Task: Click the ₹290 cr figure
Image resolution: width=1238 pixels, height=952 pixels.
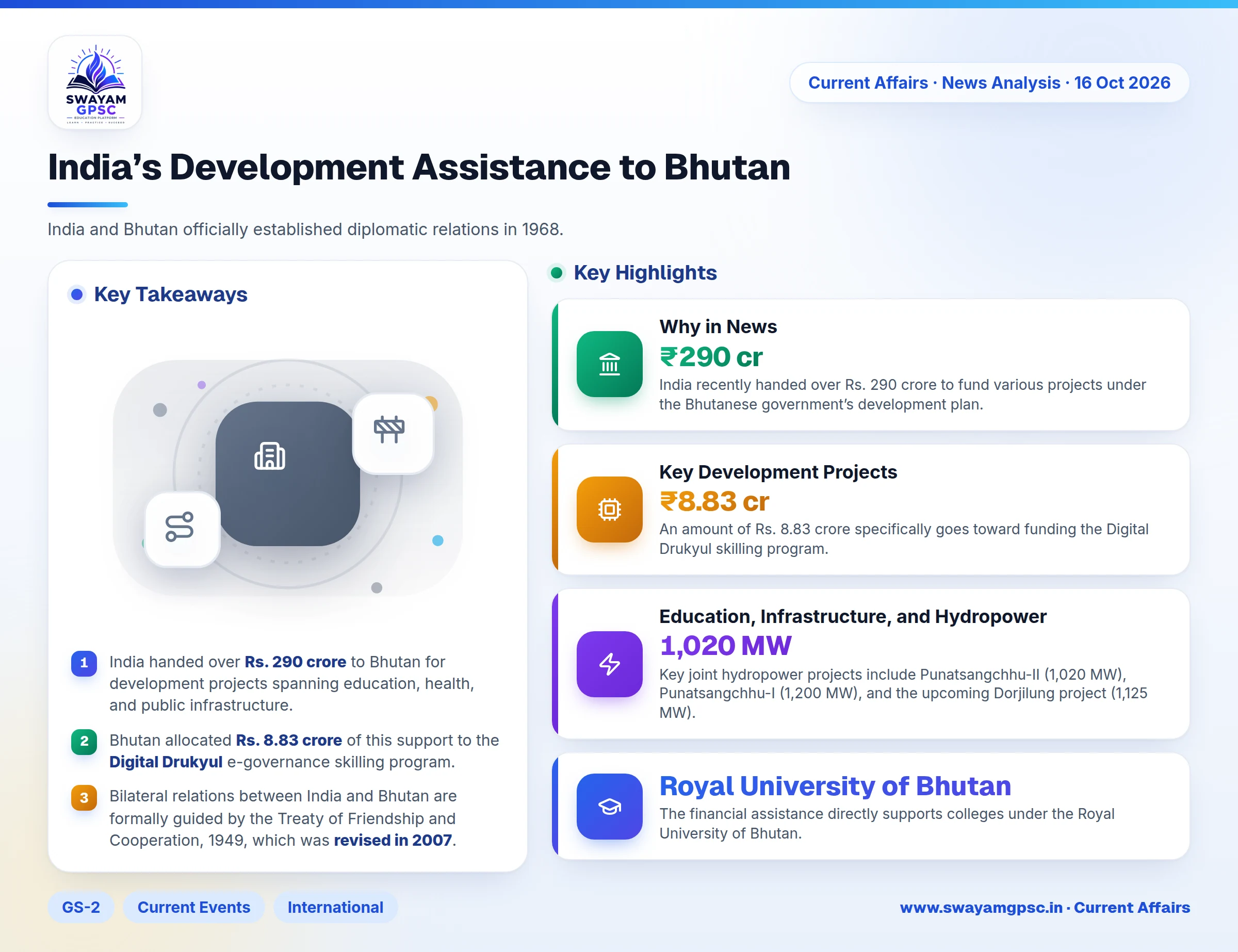Action: [x=711, y=357]
